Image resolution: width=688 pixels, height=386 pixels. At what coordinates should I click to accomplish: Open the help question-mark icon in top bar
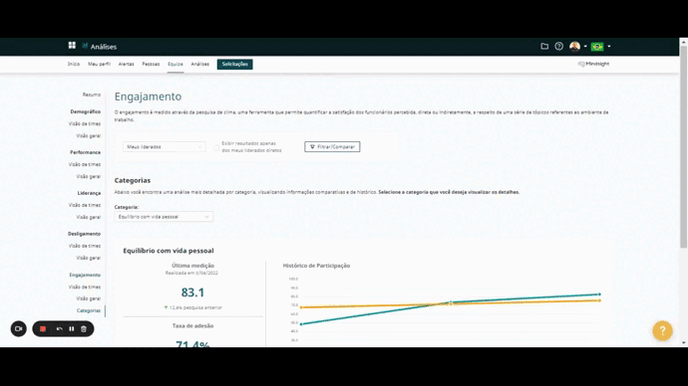(559, 46)
